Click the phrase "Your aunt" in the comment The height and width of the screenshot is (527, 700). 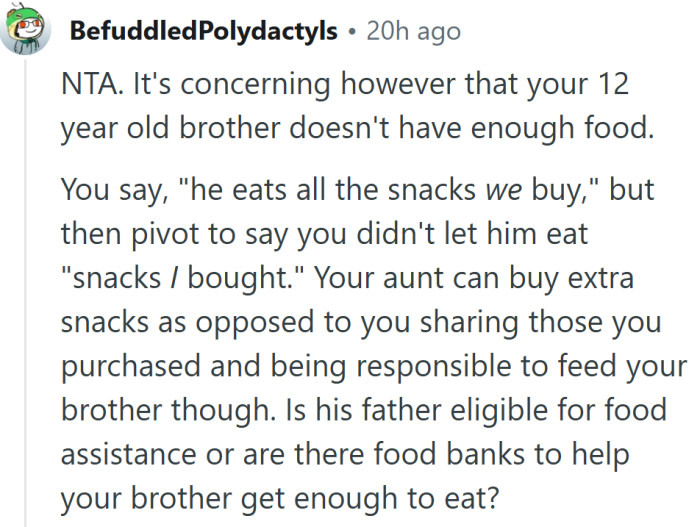point(365,277)
